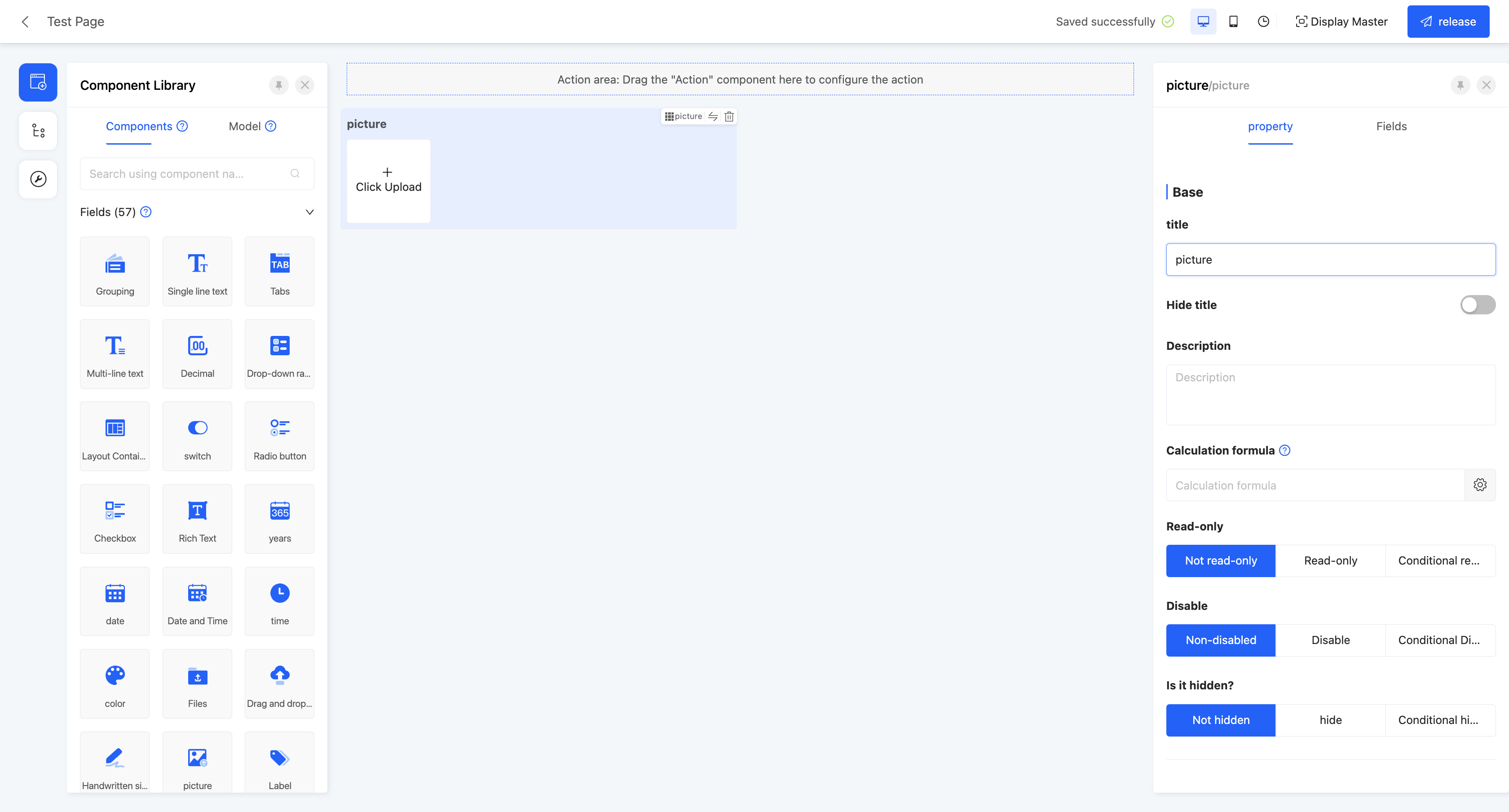The width and height of the screenshot is (1509, 812).
Task: Delete the picture component via trash icon
Action: click(x=729, y=117)
